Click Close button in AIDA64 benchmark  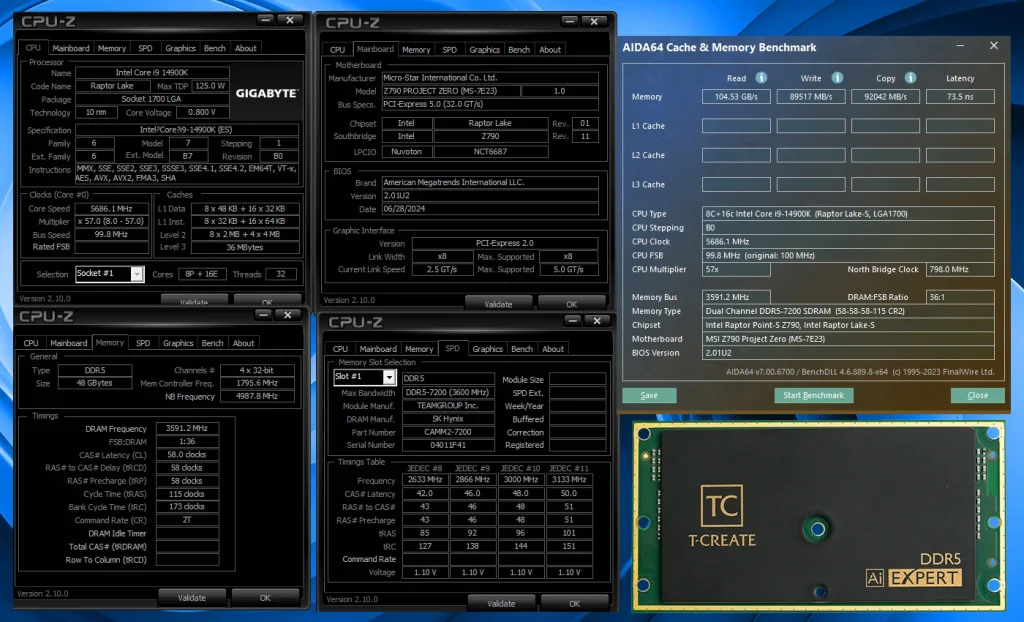point(978,395)
